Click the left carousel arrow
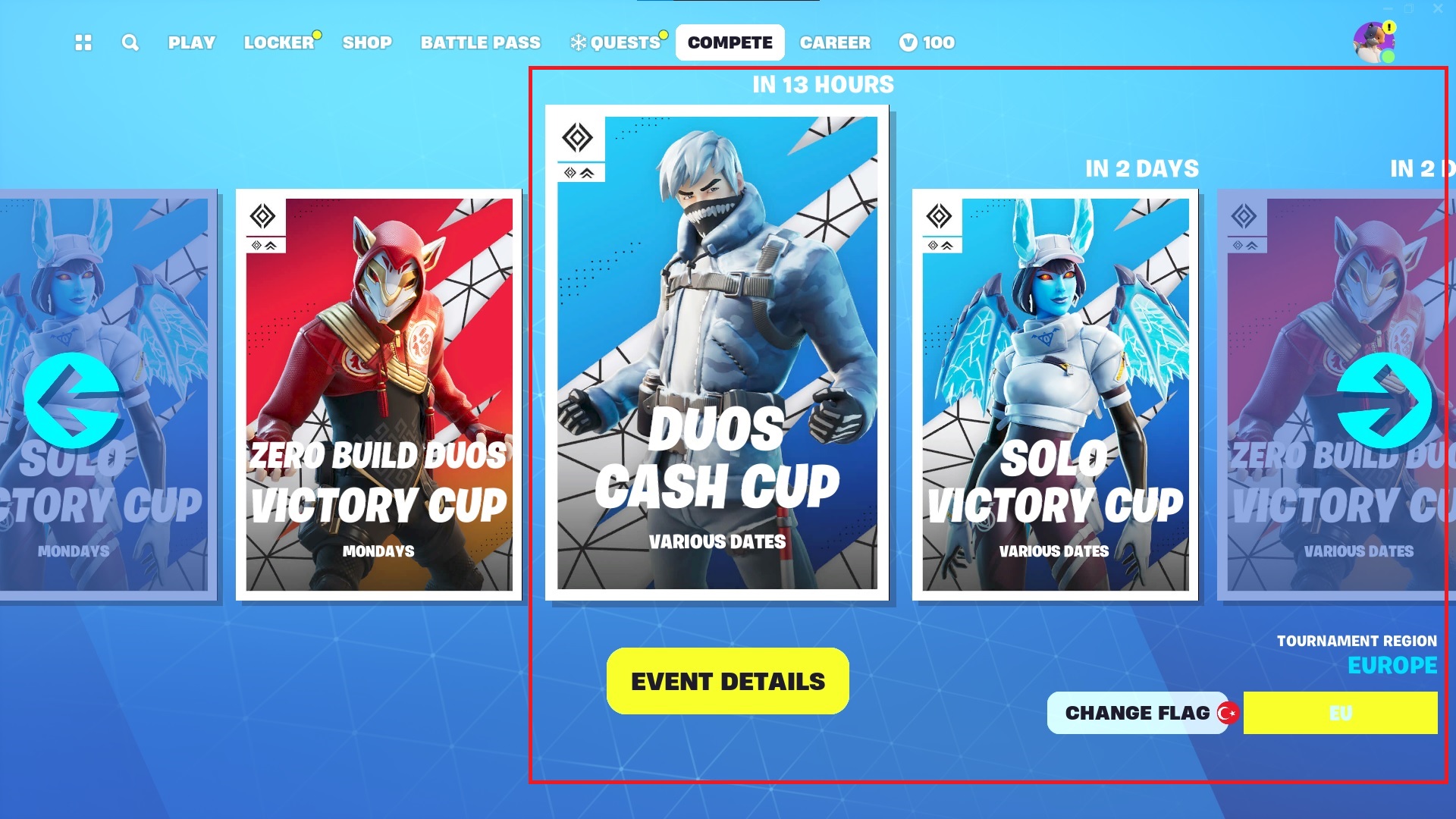This screenshot has width=1456, height=819. click(73, 400)
